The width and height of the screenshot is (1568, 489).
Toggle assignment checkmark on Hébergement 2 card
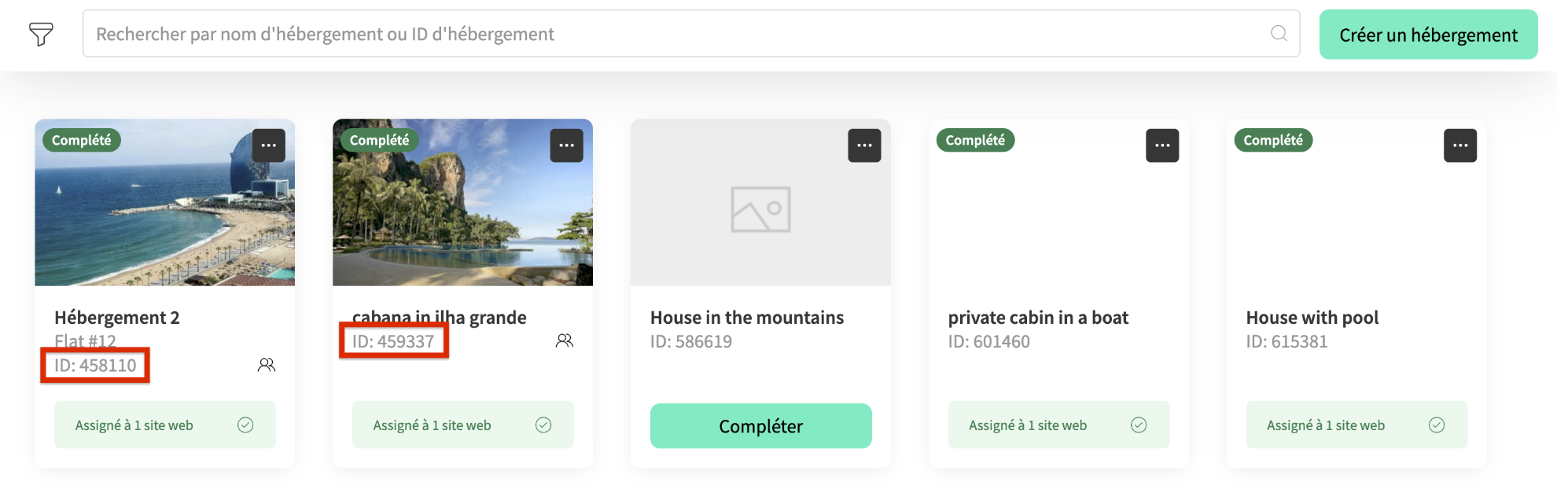[x=245, y=425]
